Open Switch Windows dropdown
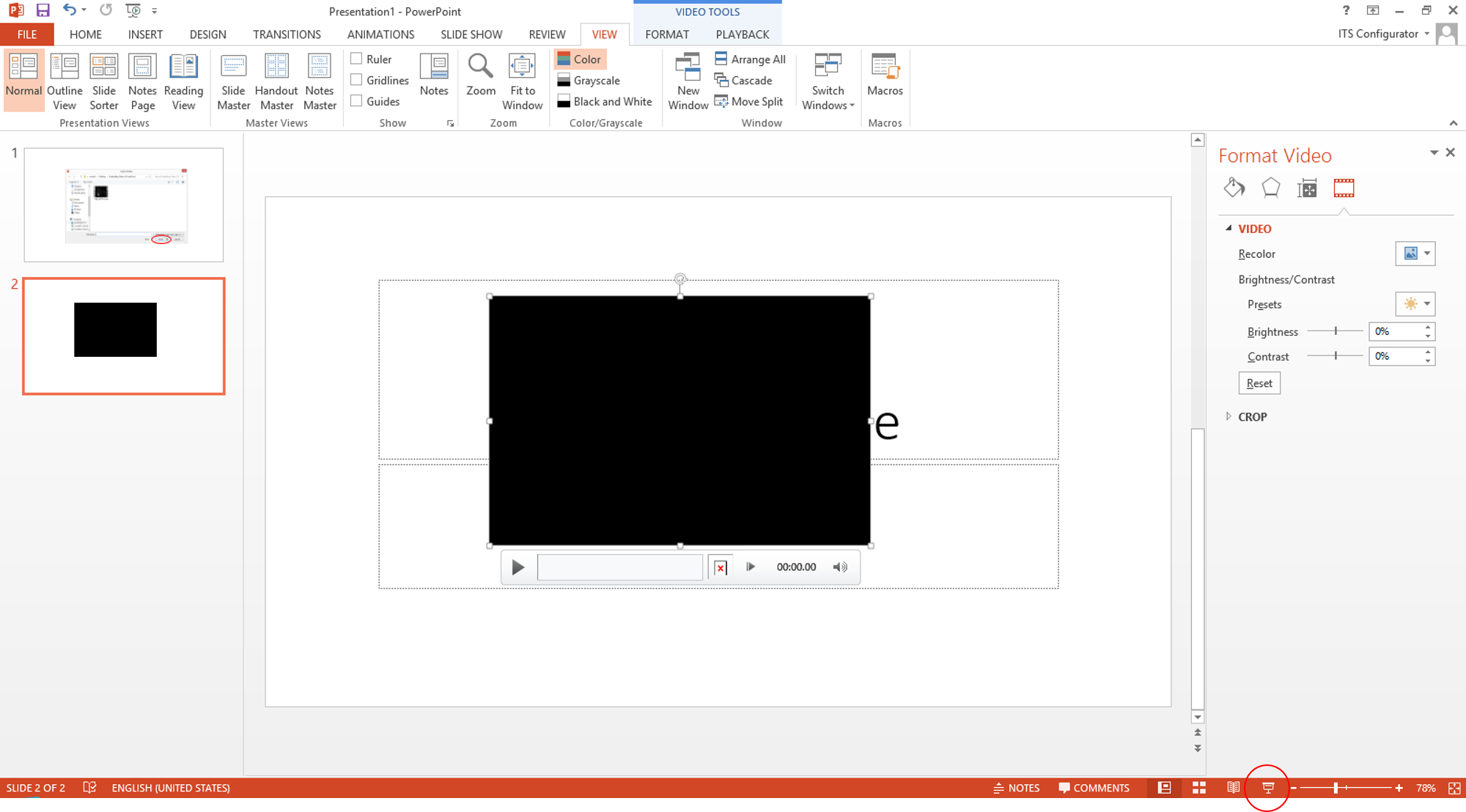The height and width of the screenshot is (812, 1466). point(828,81)
